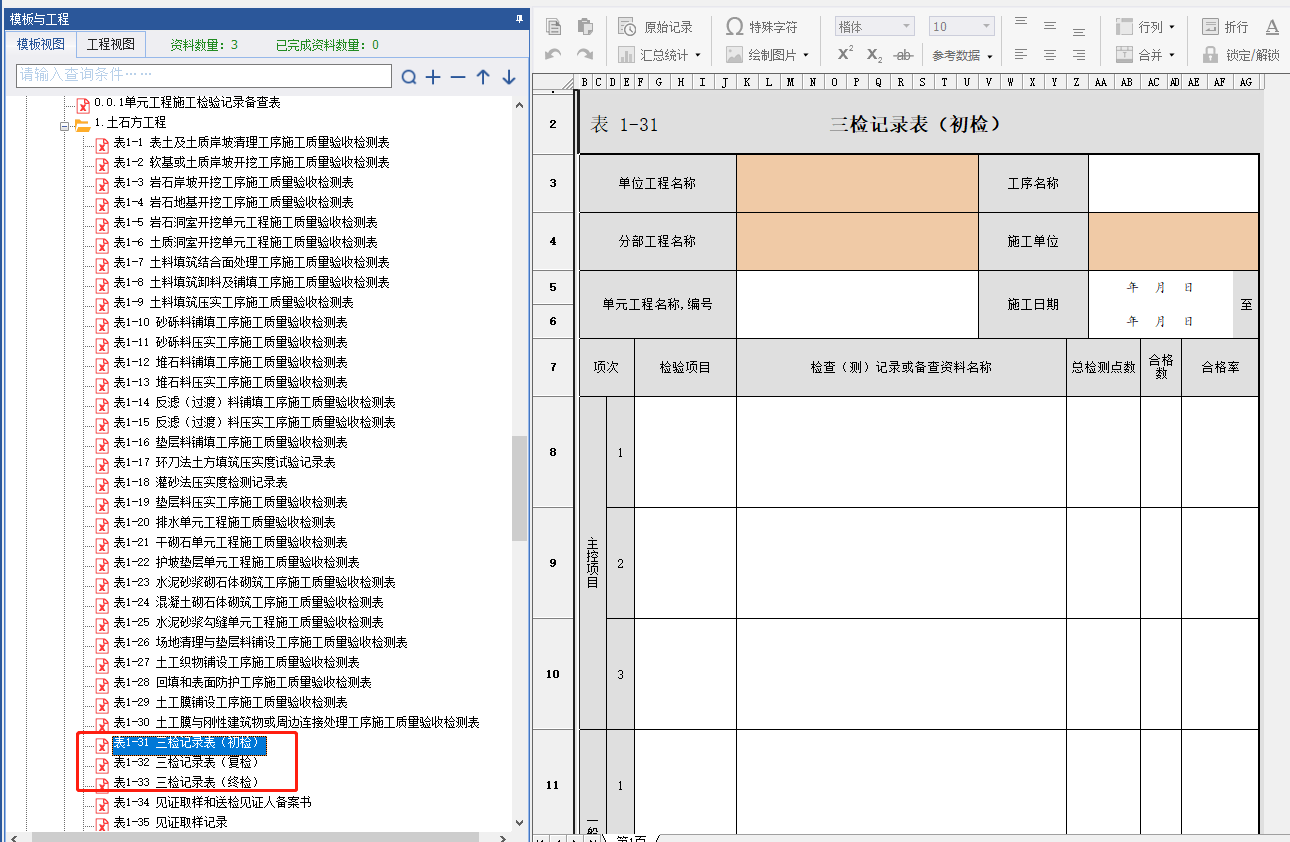Select 表1-34 见证取样和送检见证人备案书

coord(212,803)
